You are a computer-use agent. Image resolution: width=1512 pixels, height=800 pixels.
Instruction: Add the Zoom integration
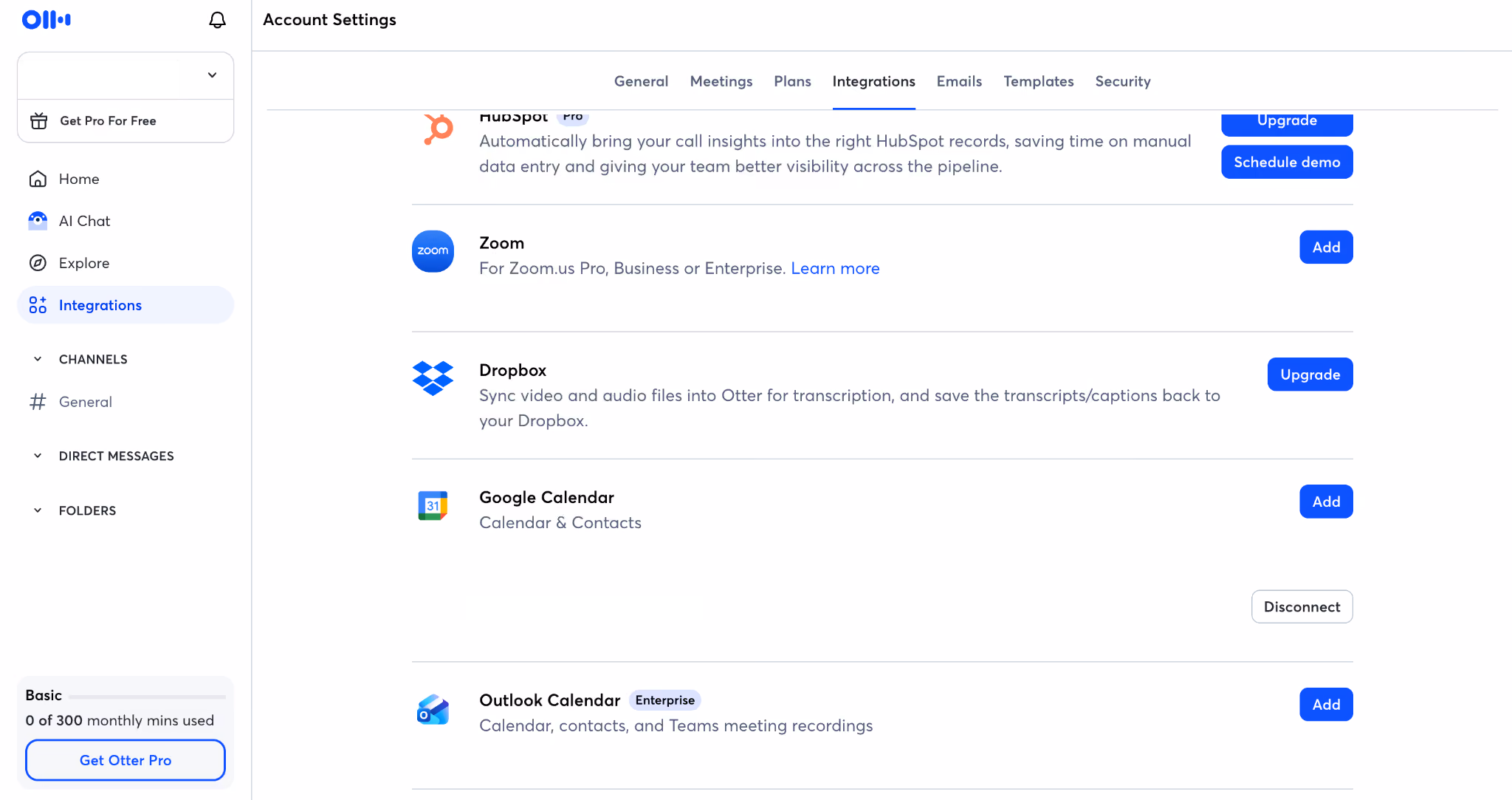[x=1326, y=247]
